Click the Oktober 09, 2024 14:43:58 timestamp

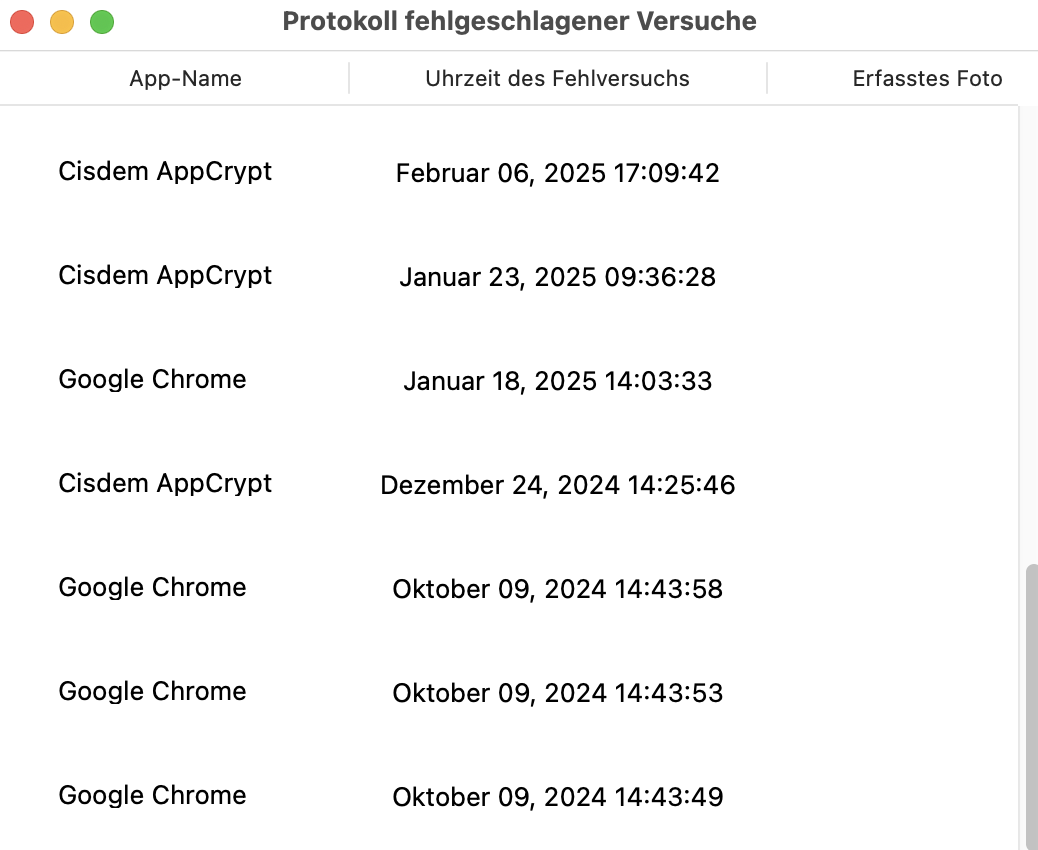click(557, 590)
